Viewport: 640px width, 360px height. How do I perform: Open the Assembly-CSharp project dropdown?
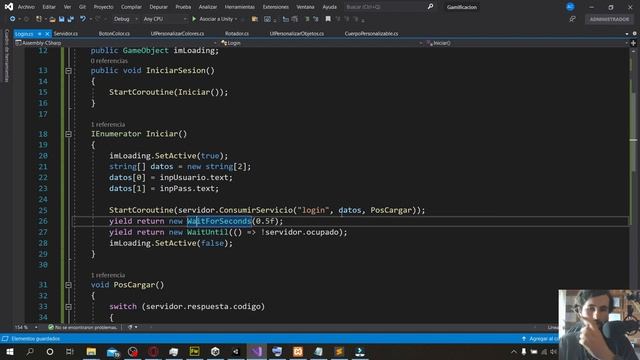tap(116, 43)
